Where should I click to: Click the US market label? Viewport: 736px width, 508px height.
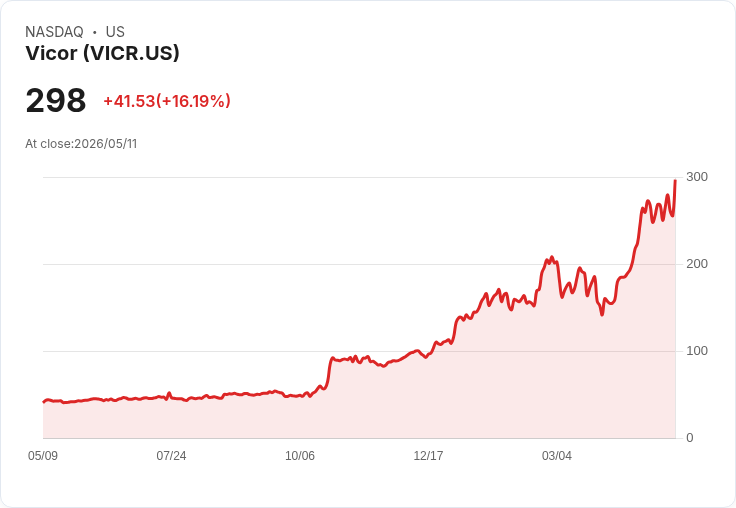[x=115, y=32]
